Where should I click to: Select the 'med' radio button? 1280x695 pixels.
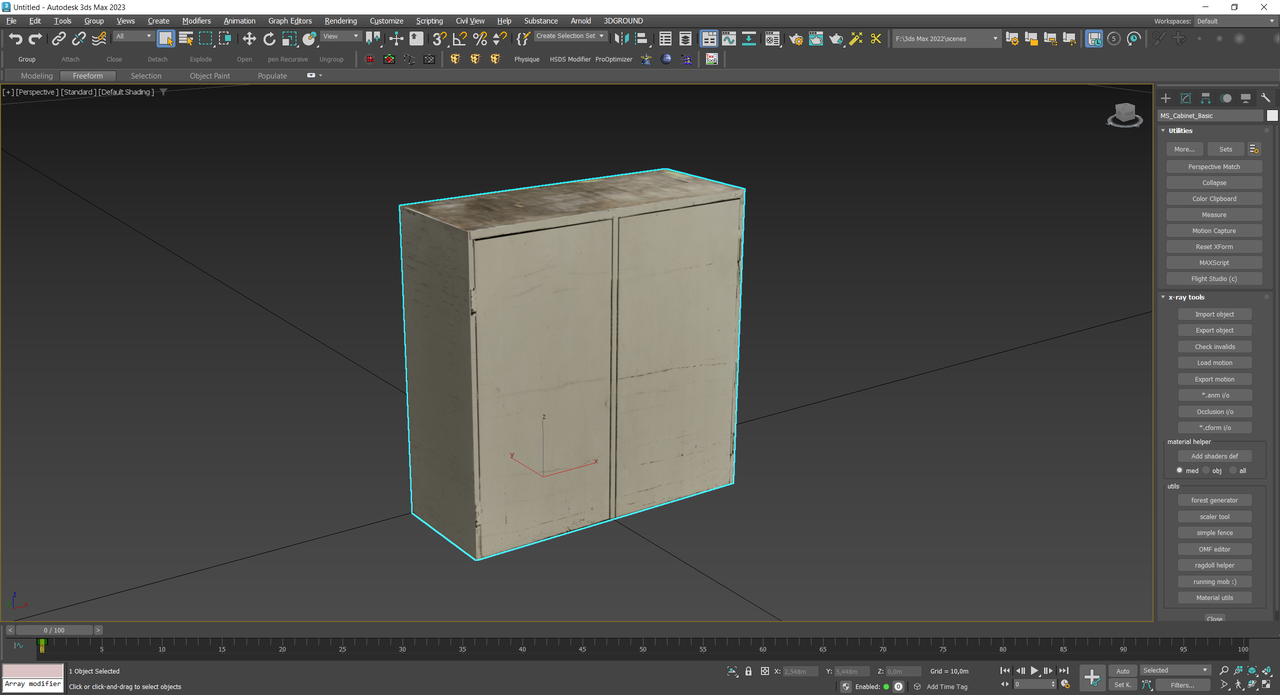(1180, 470)
